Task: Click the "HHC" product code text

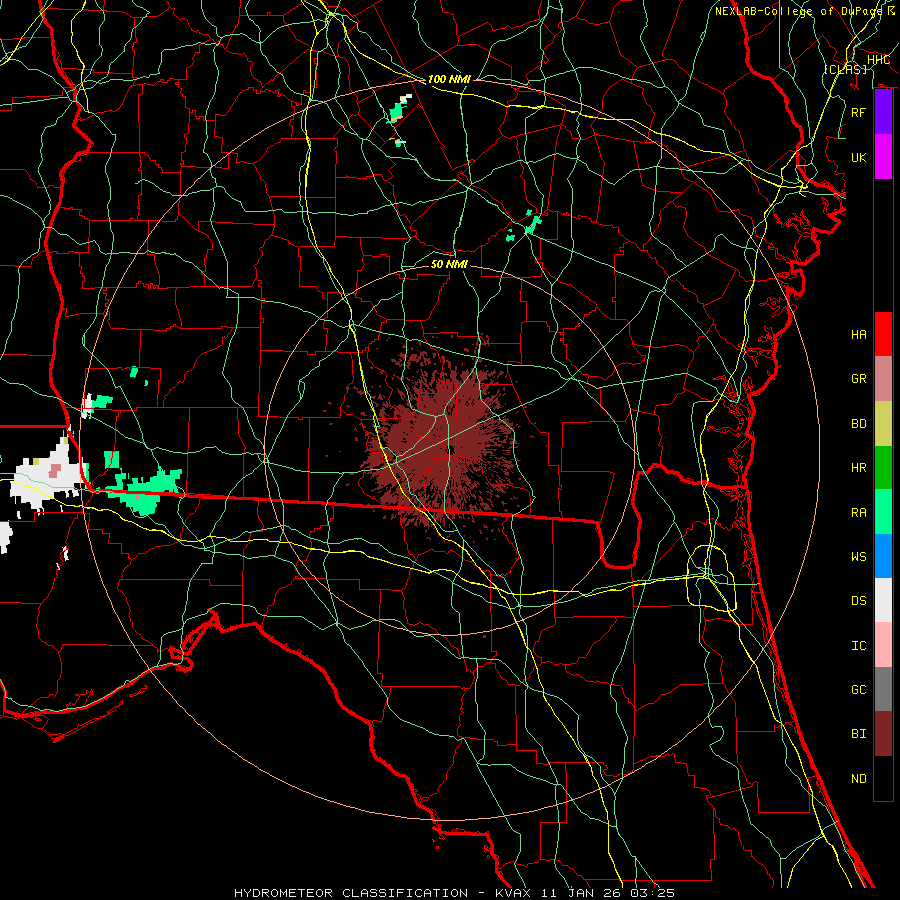Action: tap(878, 60)
